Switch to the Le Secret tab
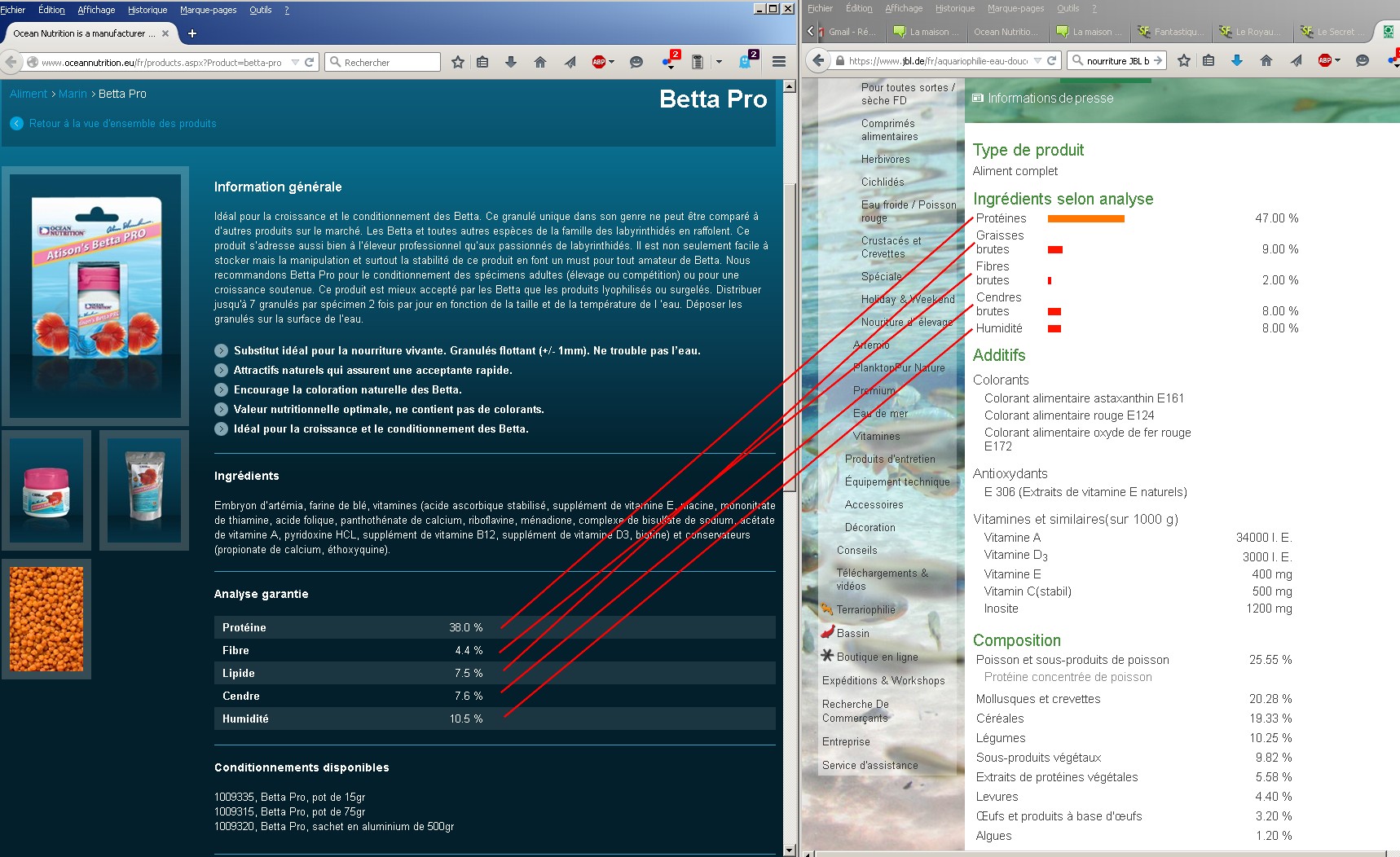The image size is (1400, 857). pos(1332,32)
